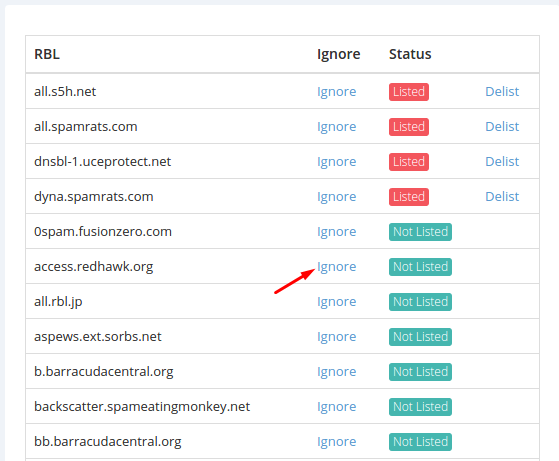The height and width of the screenshot is (461, 559).
Task: Ignore the all.rbl.jp entry
Action: click(337, 301)
